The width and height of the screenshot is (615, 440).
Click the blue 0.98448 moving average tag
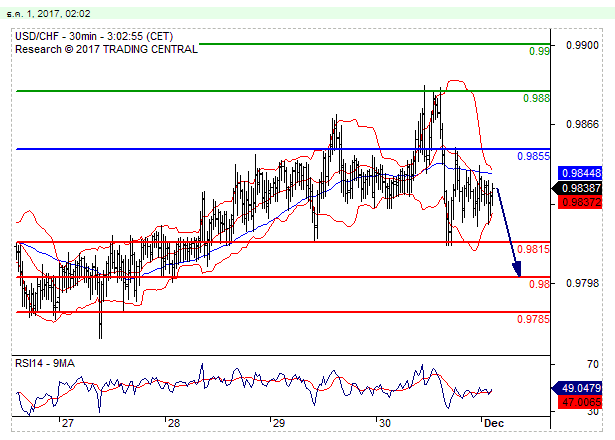580,173
